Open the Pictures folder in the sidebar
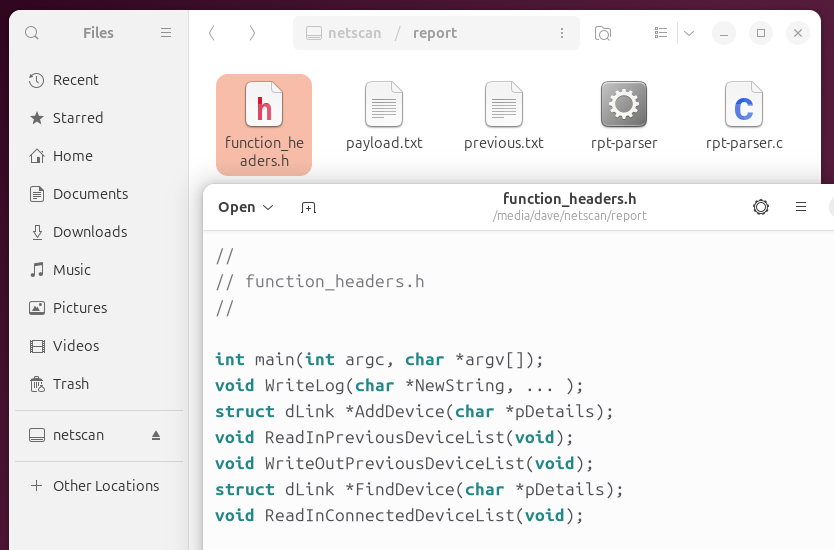834x550 pixels. click(99, 308)
